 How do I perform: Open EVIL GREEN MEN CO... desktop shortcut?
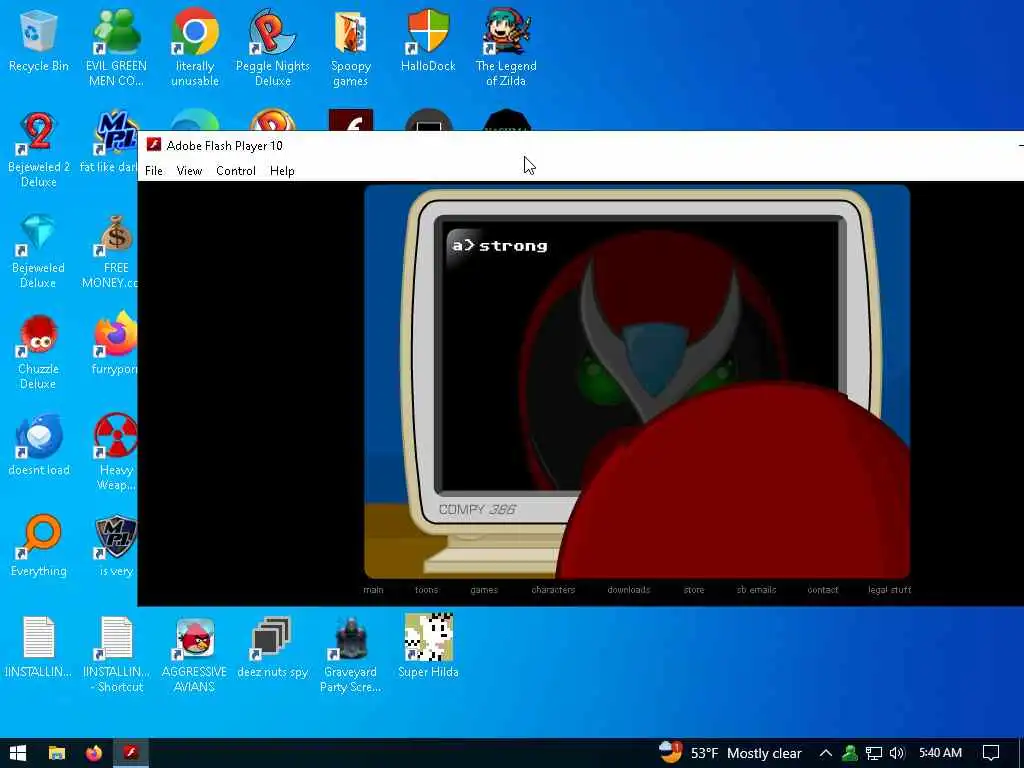116,47
